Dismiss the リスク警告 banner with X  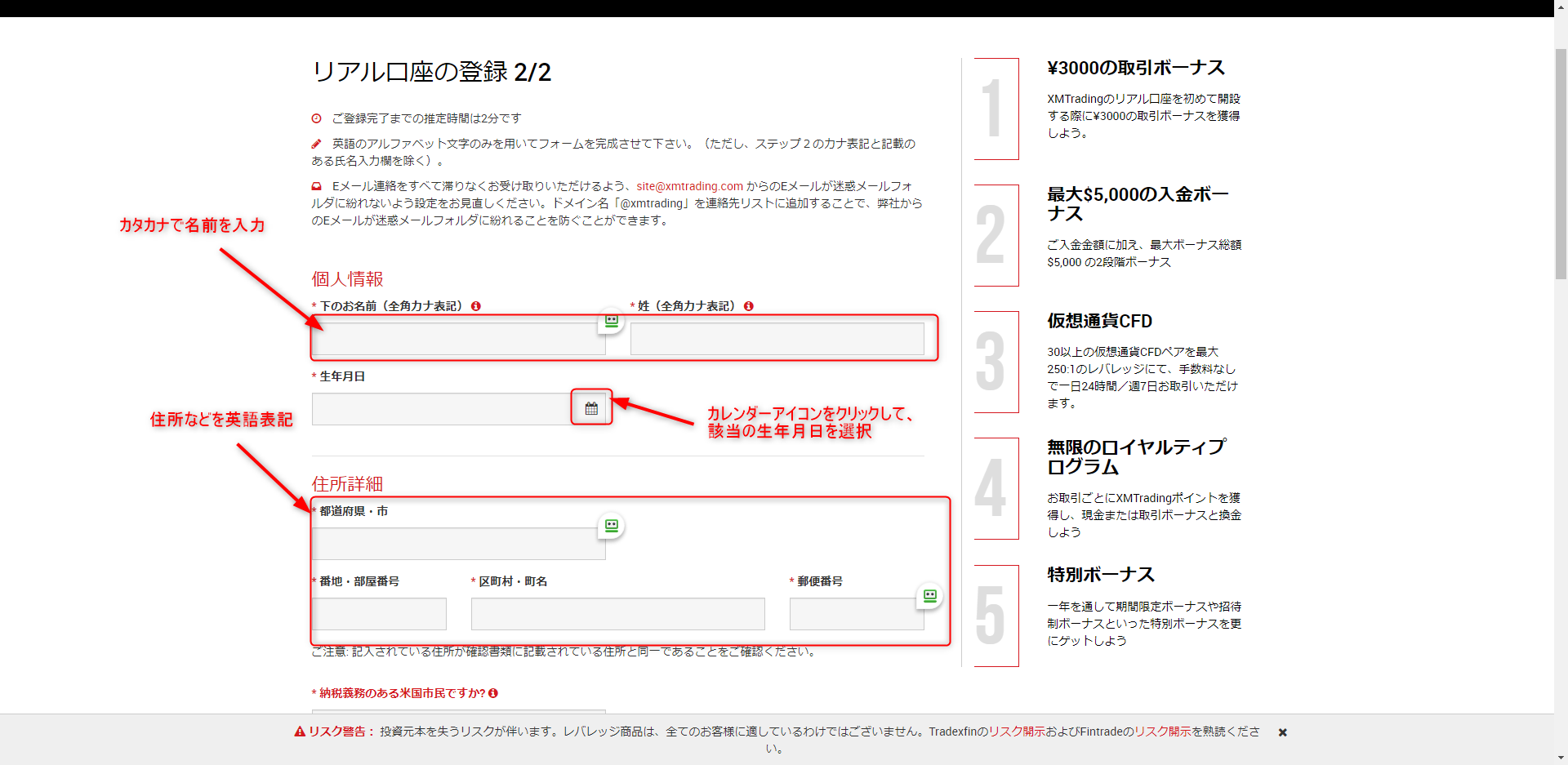[x=1282, y=732]
